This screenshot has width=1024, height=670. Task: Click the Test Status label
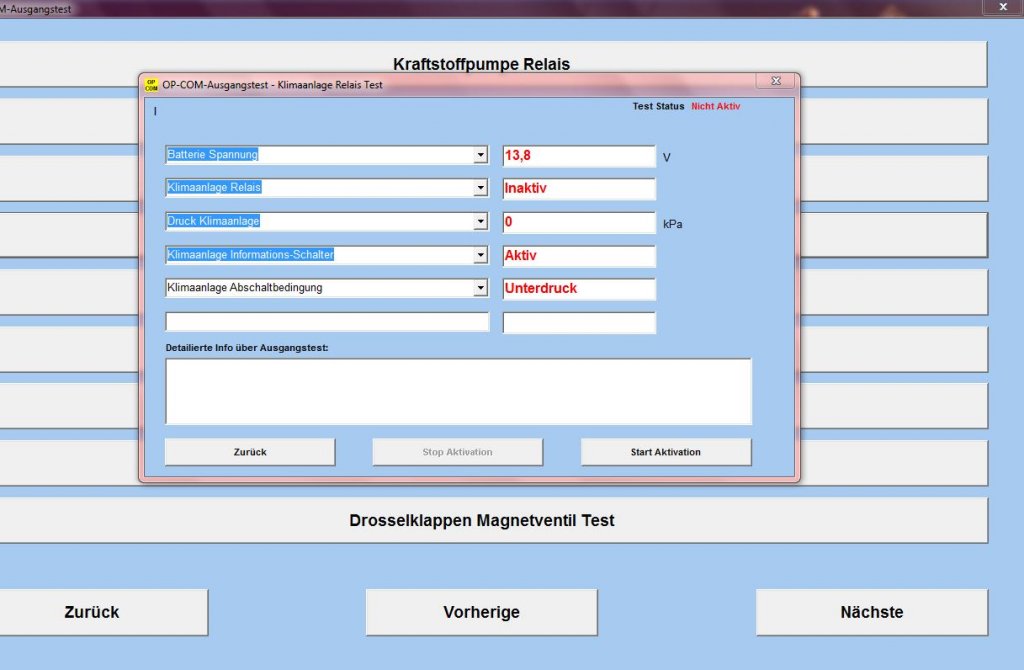658,106
